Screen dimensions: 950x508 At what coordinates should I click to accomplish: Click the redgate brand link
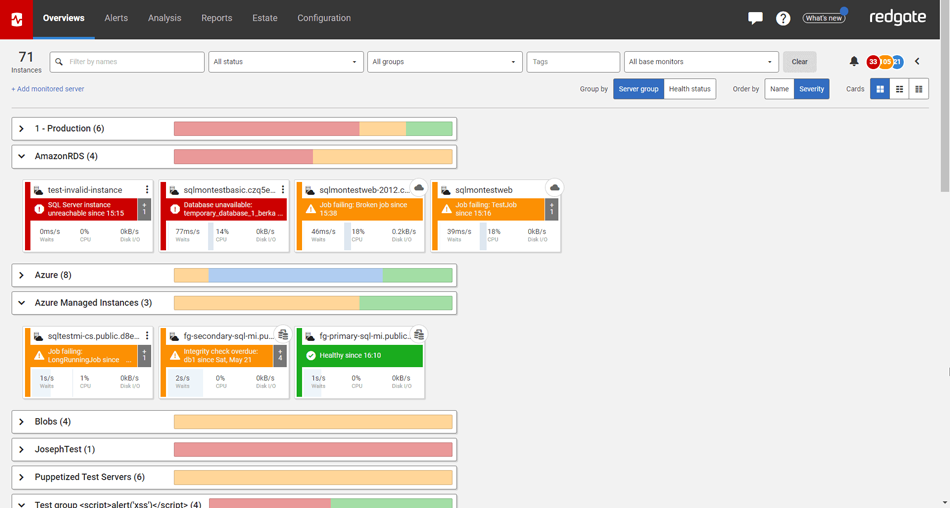pos(898,18)
